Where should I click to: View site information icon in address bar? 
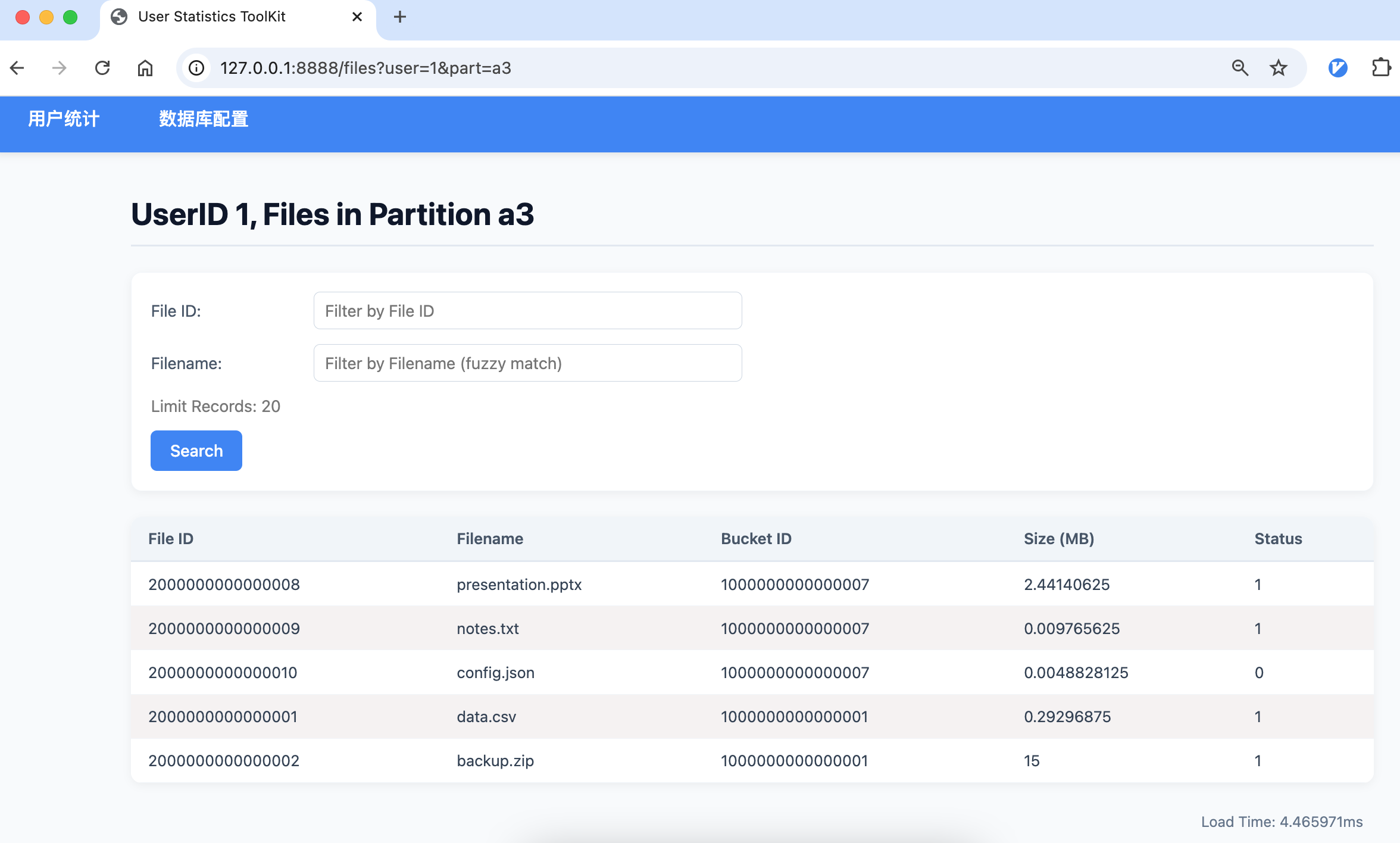[196, 68]
